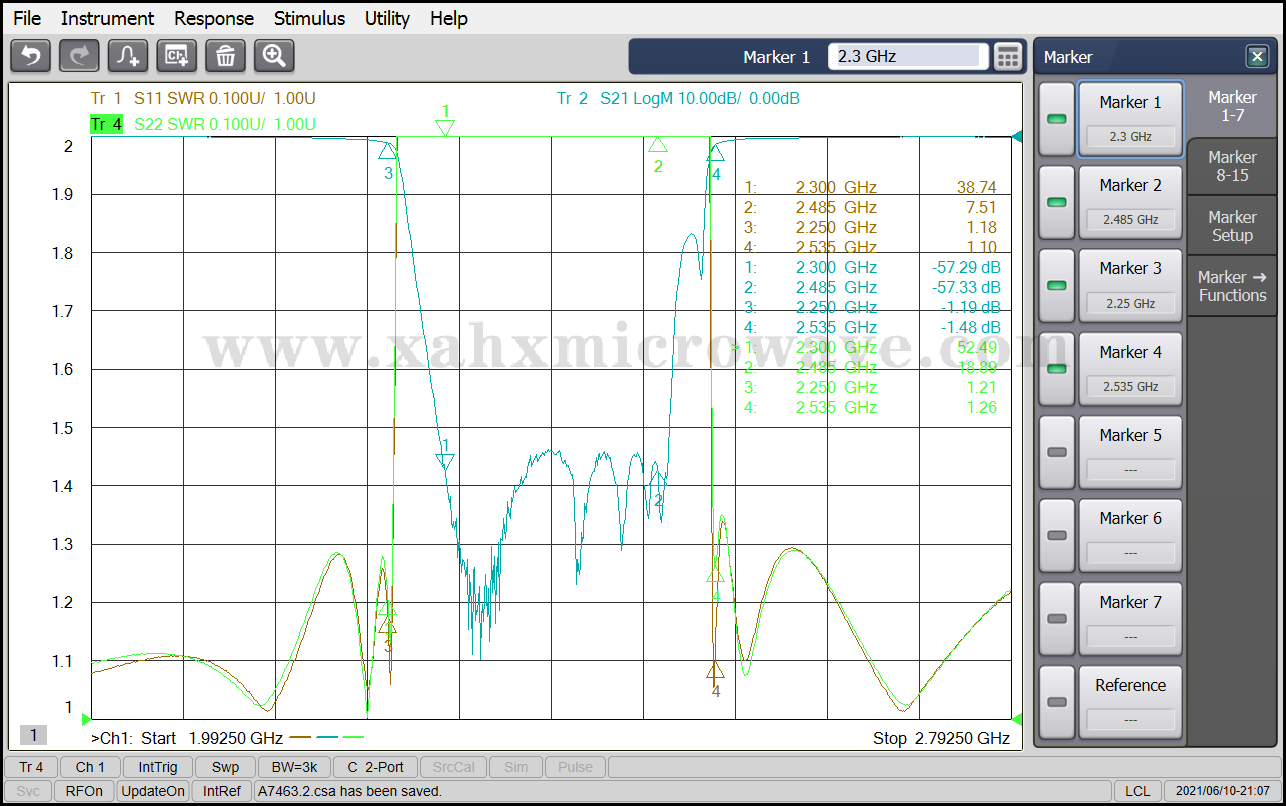Toggle Marker 2 on/off indicator
Viewport: 1286px width, 806px height.
point(1057,202)
